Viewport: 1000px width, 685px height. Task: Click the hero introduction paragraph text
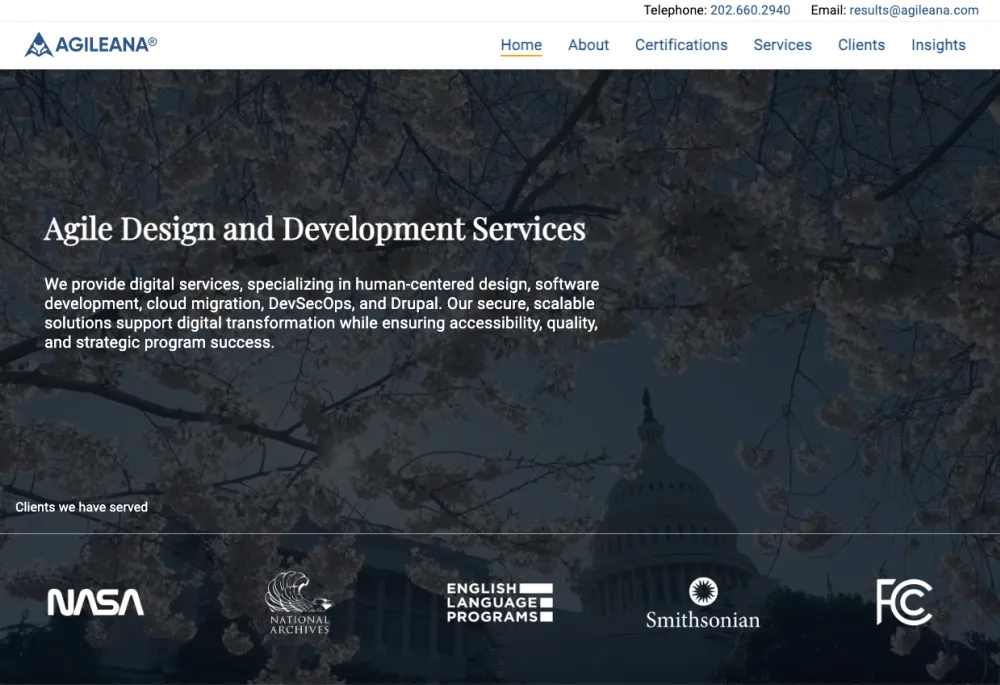(x=322, y=312)
